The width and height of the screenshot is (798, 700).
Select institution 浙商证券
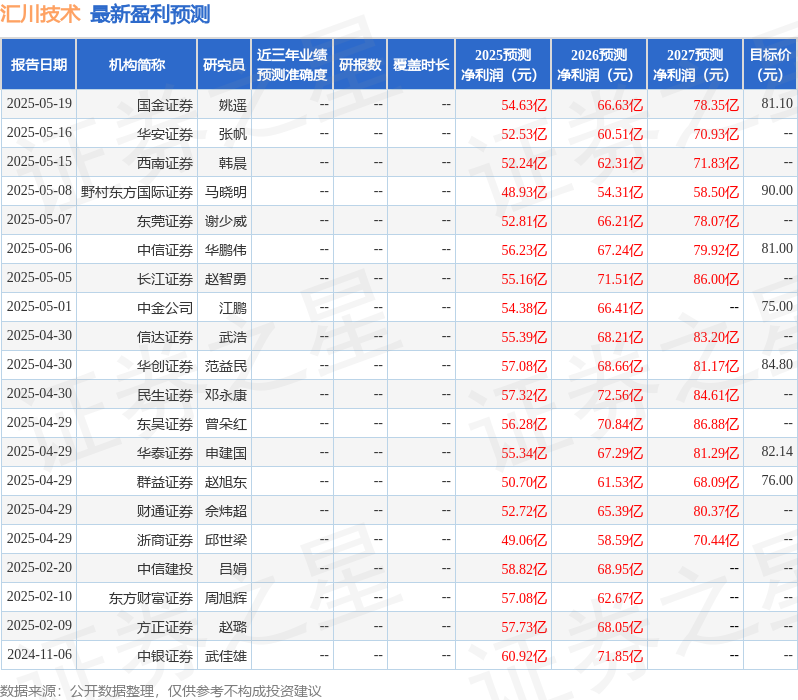165,541
